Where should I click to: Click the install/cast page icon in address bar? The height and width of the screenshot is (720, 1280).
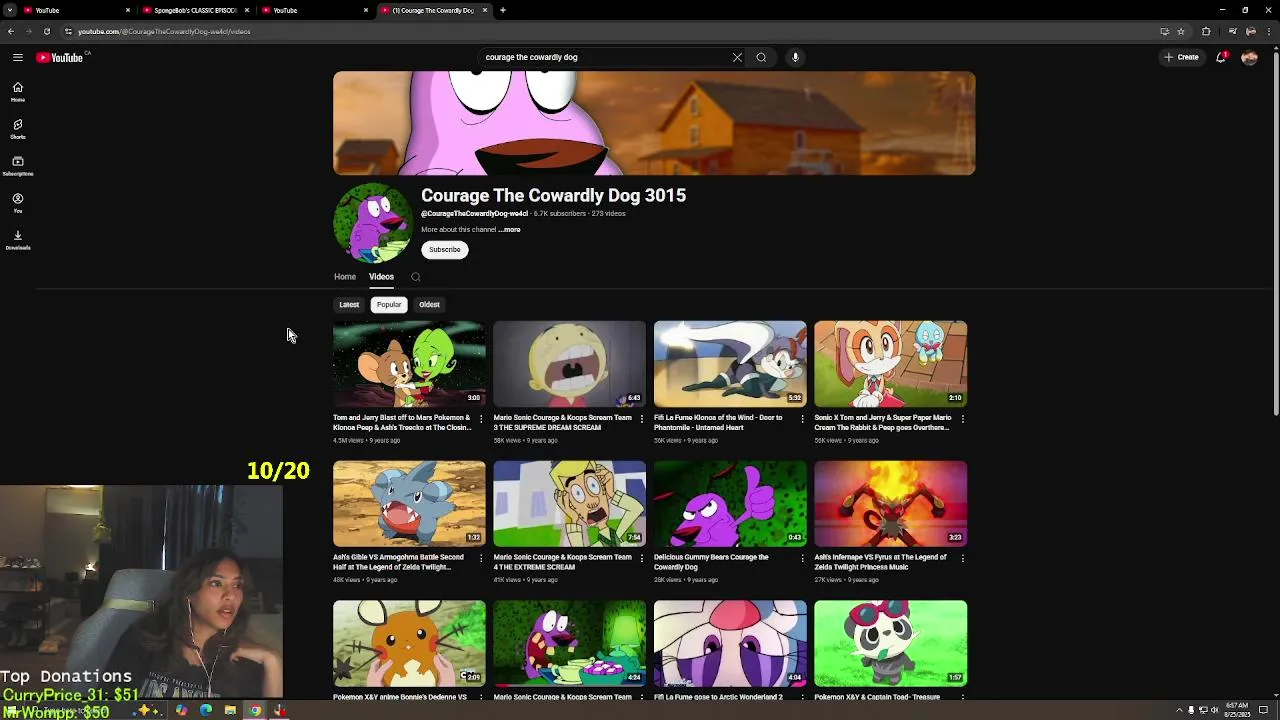pyautogui.click(x=1164, y=31)
